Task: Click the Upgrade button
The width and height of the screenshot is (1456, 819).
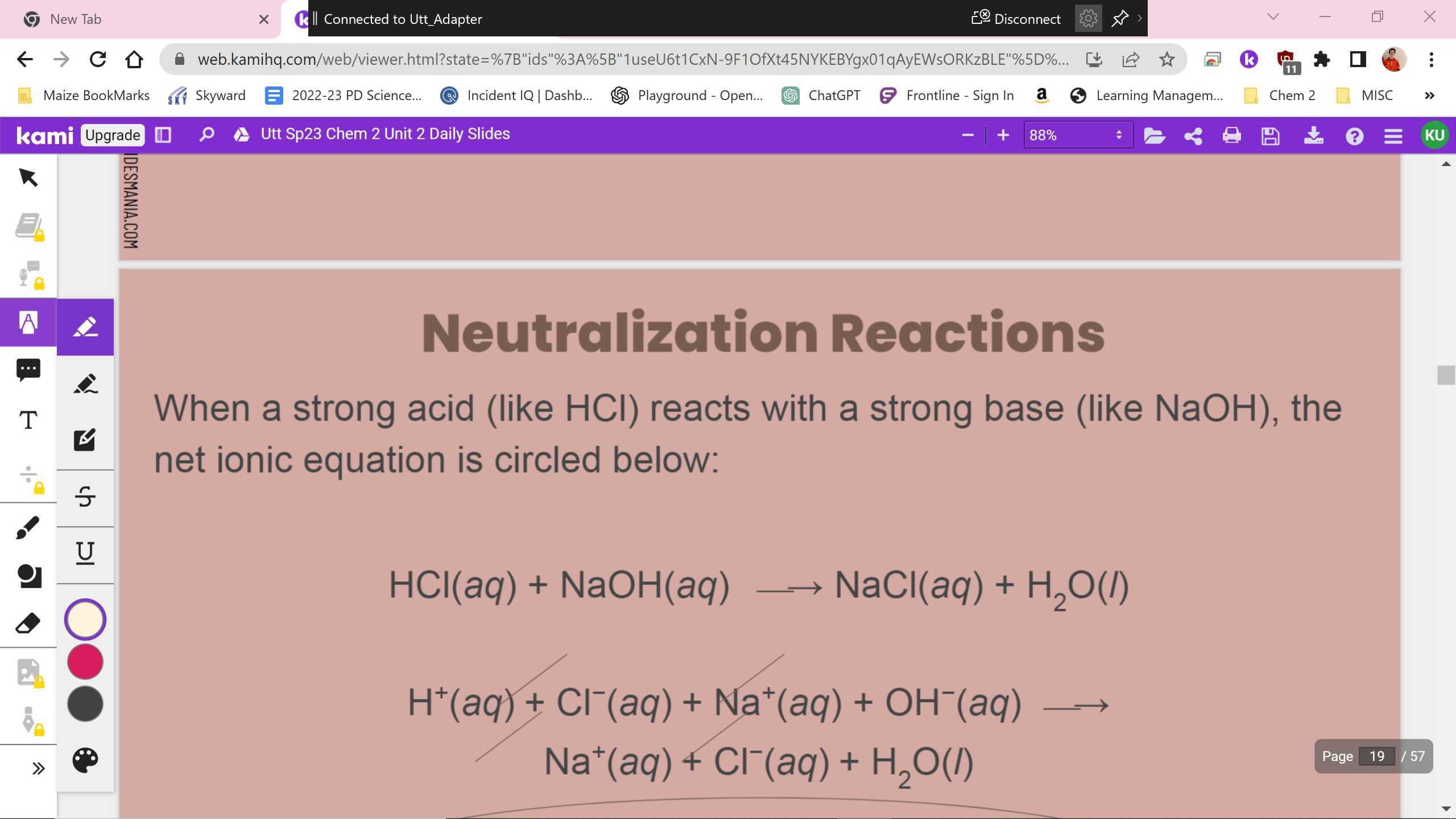Action: point(113,135)
